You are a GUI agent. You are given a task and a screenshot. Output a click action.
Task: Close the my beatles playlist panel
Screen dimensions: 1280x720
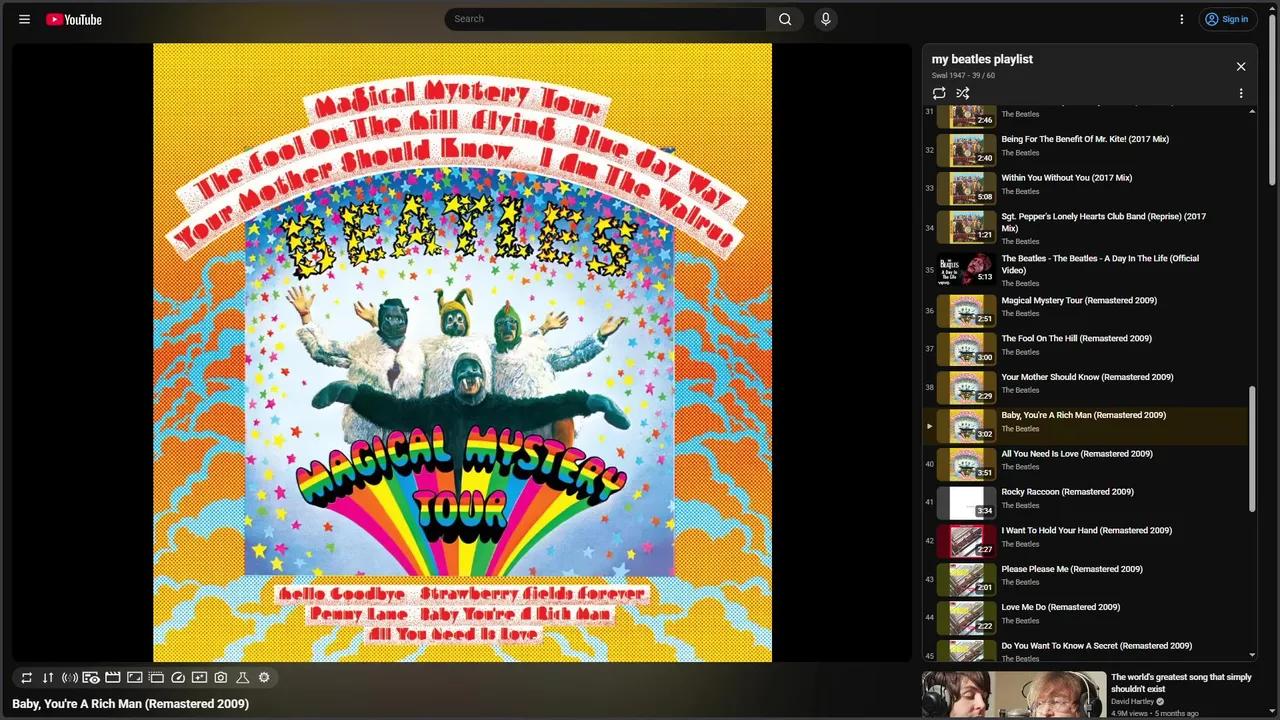(x=1241, y=66)
